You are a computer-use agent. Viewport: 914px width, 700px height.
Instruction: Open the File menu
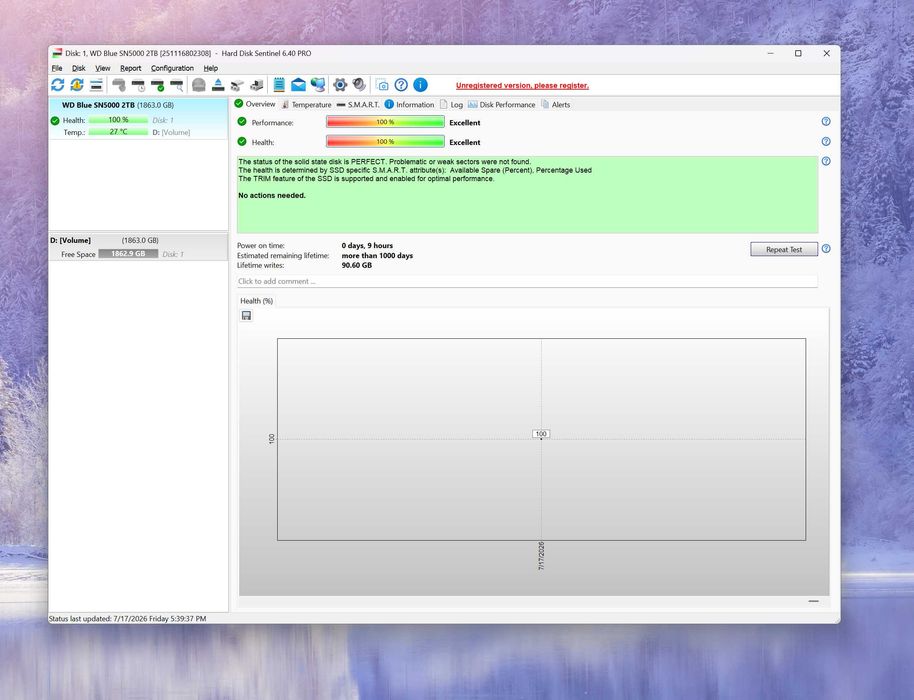pos(57,68)
